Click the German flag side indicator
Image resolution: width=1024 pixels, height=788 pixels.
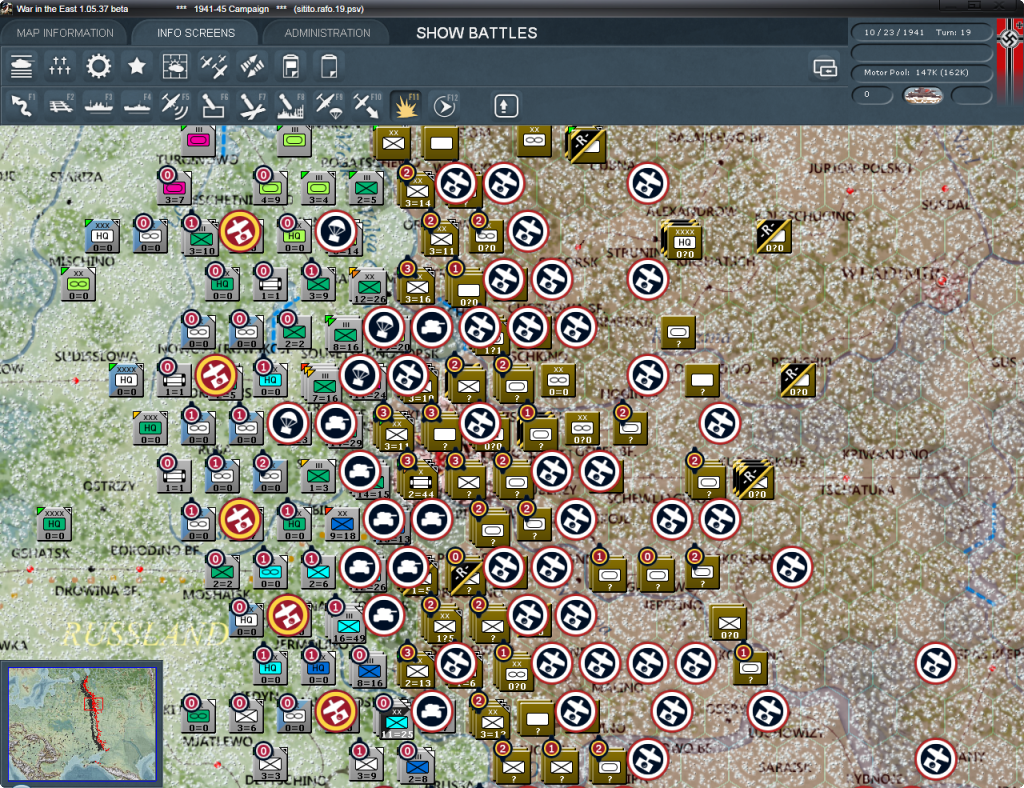point(1010,60)
